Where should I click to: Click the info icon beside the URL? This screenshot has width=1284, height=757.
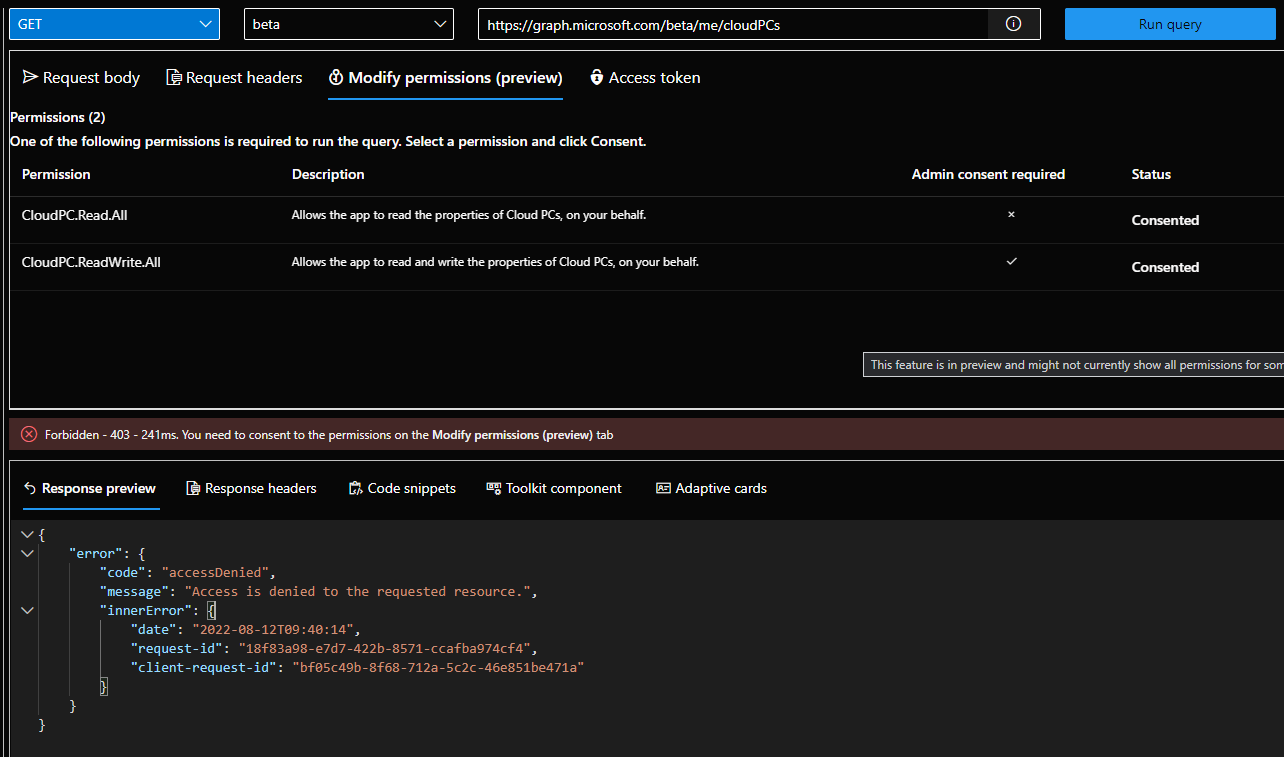[x=1014, y=24]
